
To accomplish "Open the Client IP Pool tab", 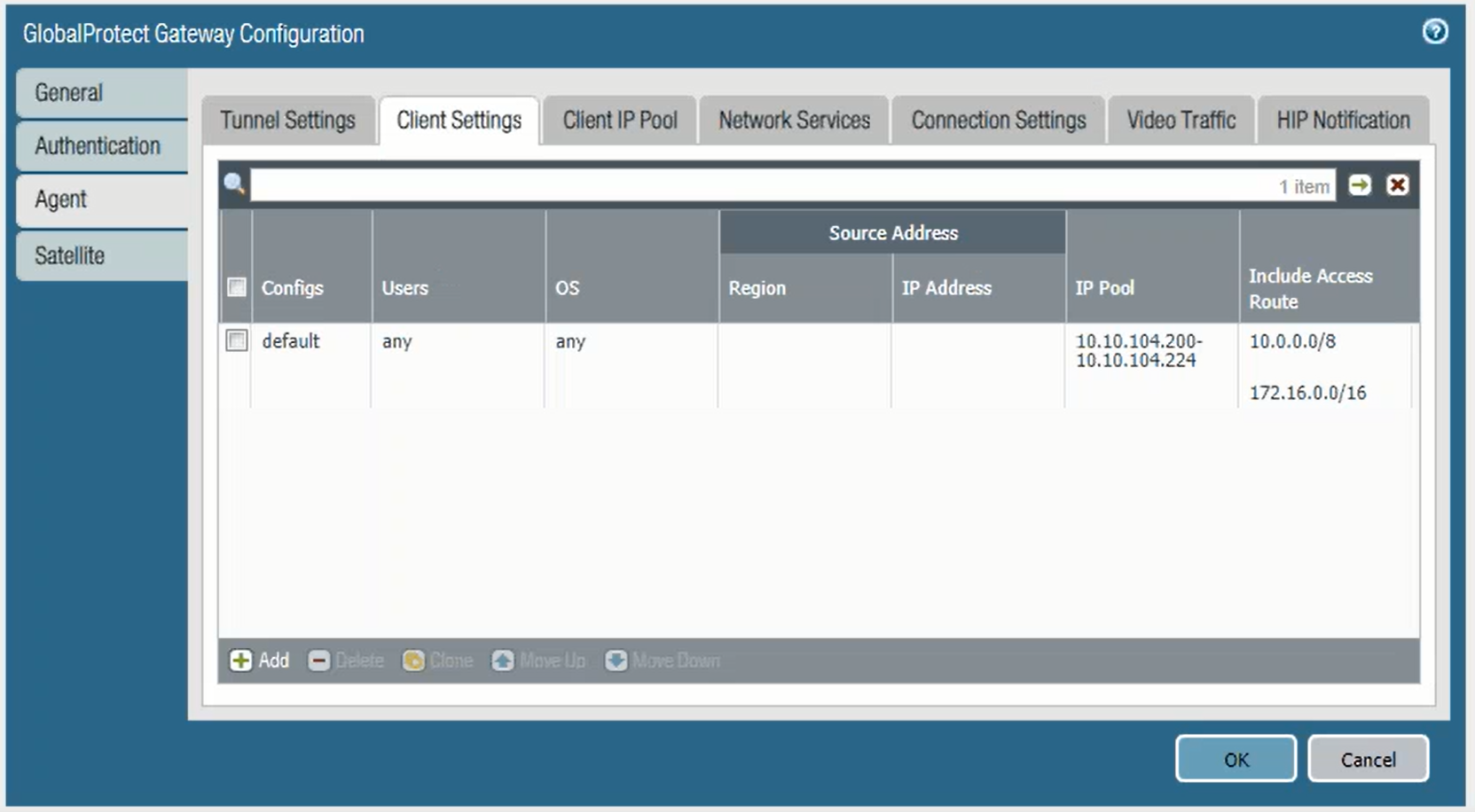I will pyautogui.click(x=619, y=121).
